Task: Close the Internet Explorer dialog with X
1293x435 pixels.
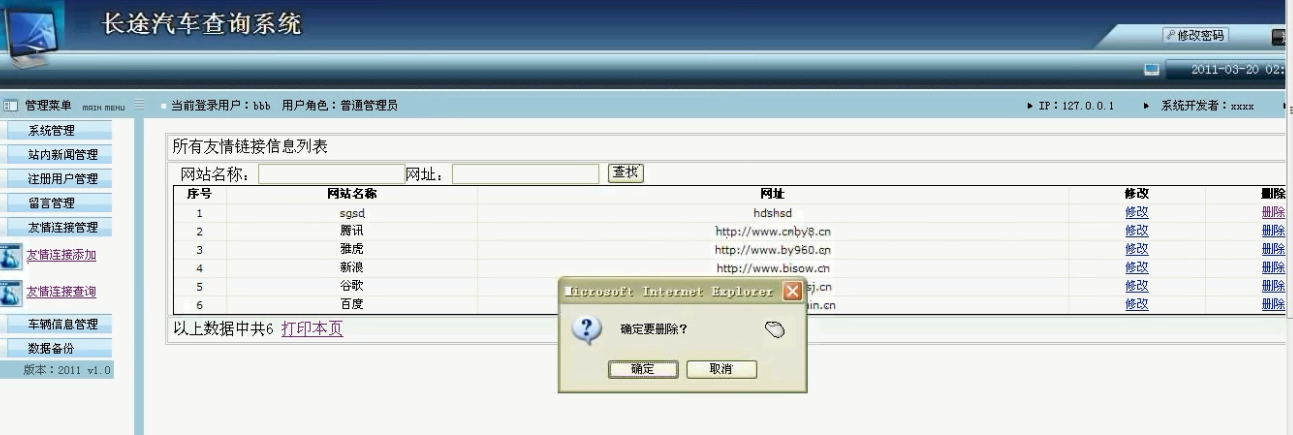Action: 791,292
